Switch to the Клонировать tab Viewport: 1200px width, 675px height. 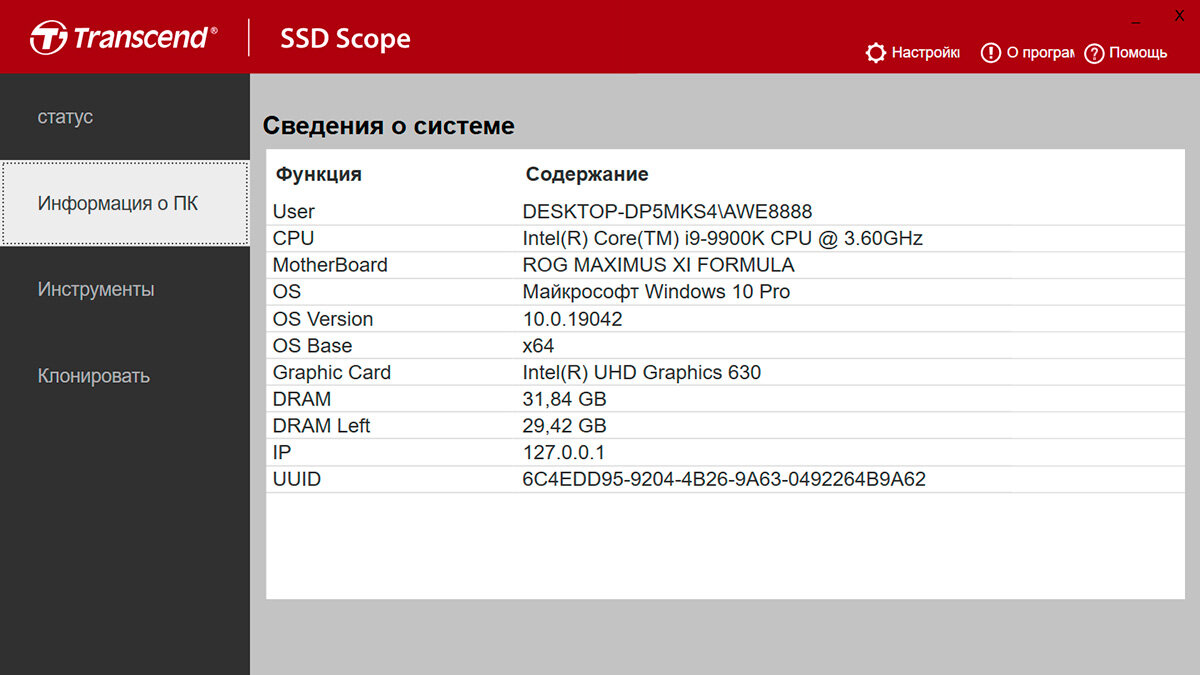click(x=125, y=376)
